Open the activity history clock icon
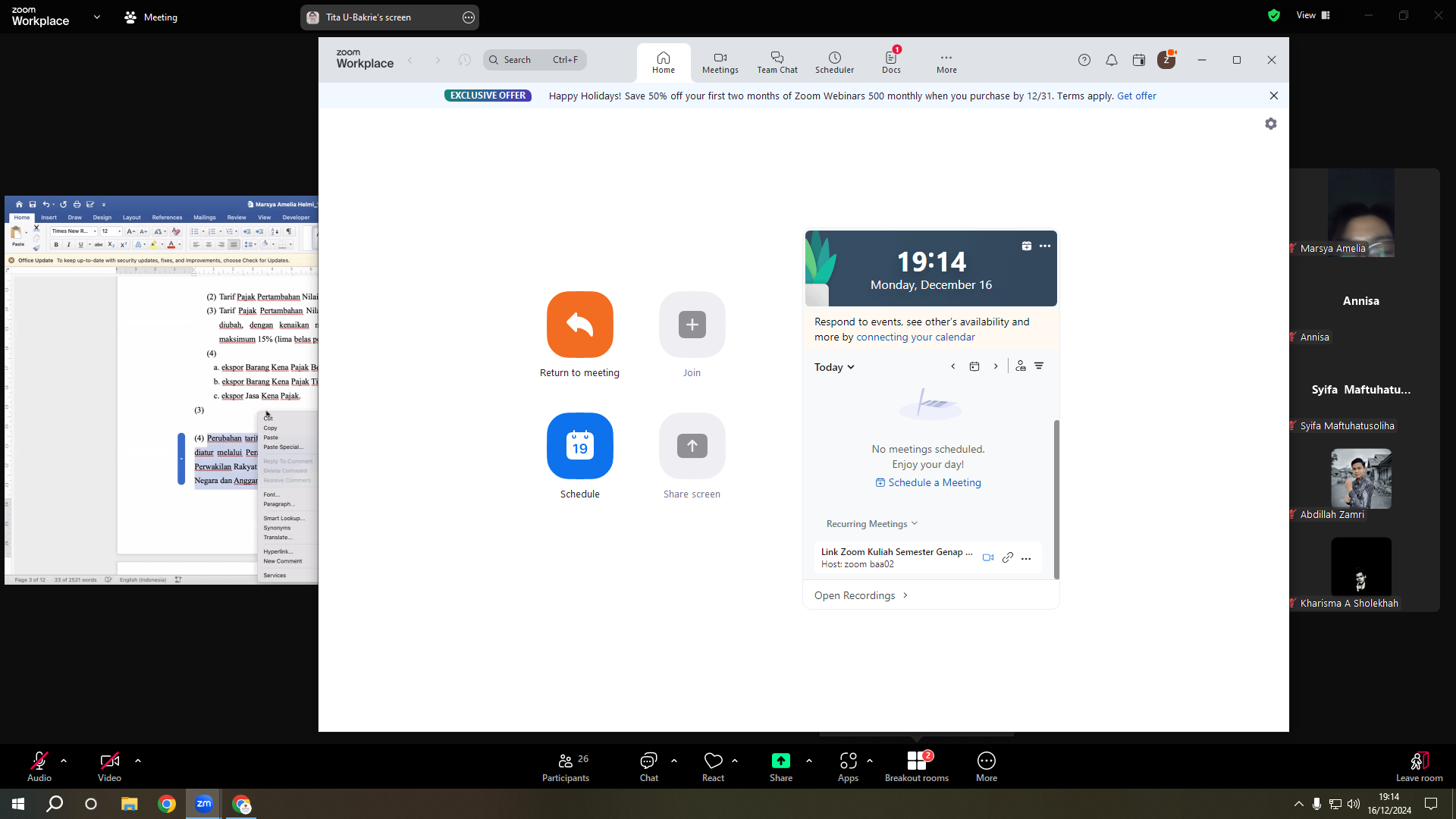Screen dimensions: 1456x819 465,60
